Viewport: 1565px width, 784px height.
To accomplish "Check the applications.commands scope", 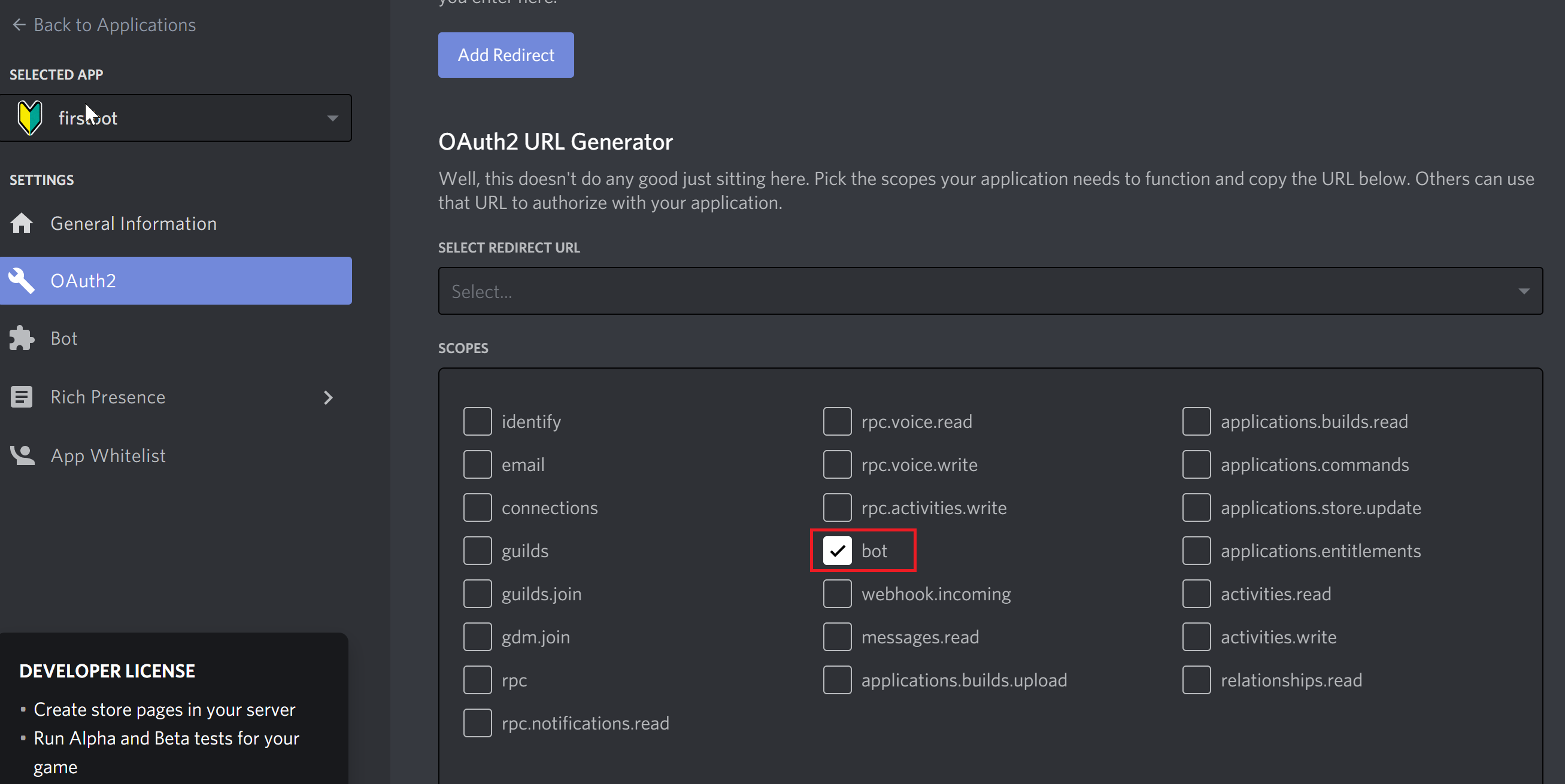I will pos(1196,464).
